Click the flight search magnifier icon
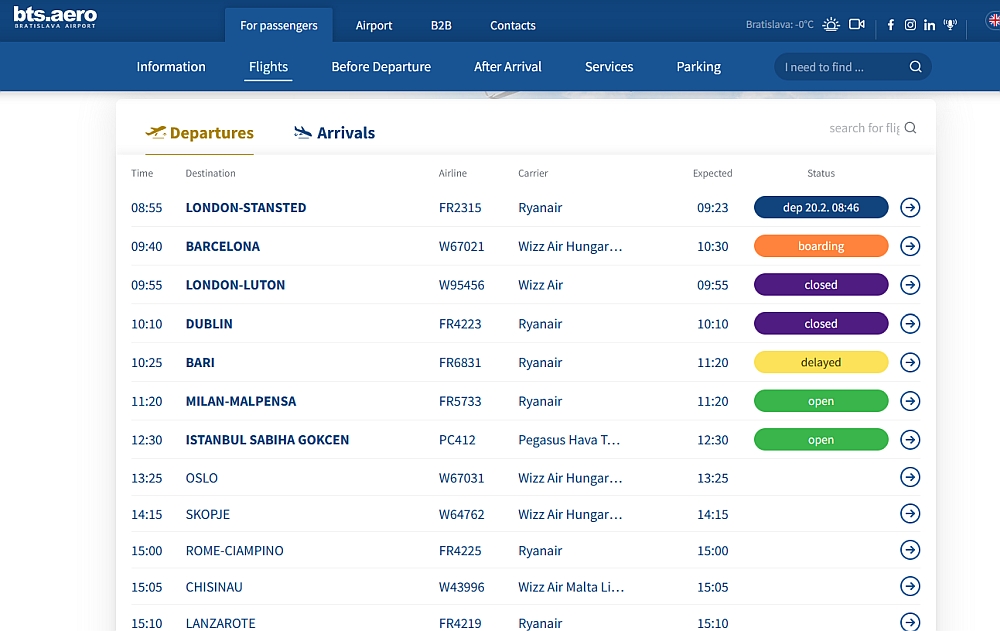The height and width of the screenshot is (631, 1000). coord(910,128)
